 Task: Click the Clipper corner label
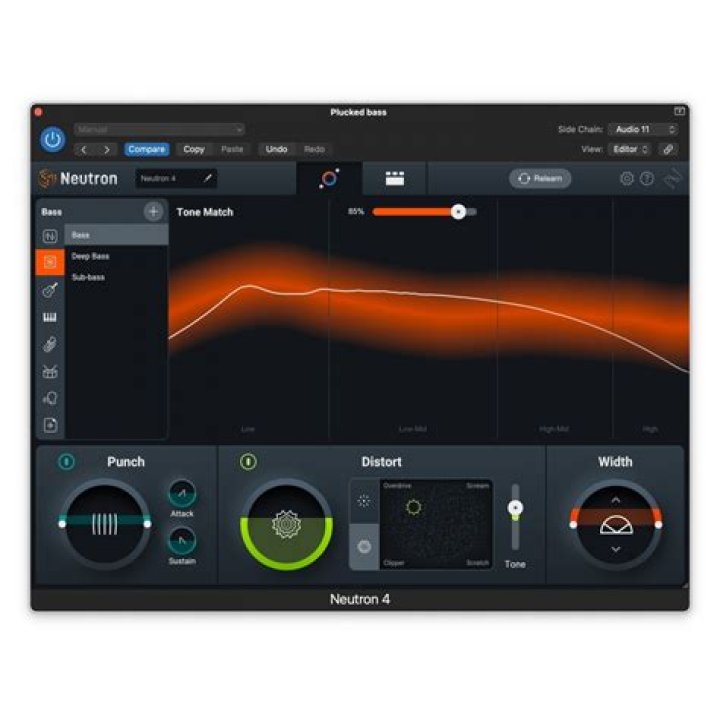click(394, 563)
